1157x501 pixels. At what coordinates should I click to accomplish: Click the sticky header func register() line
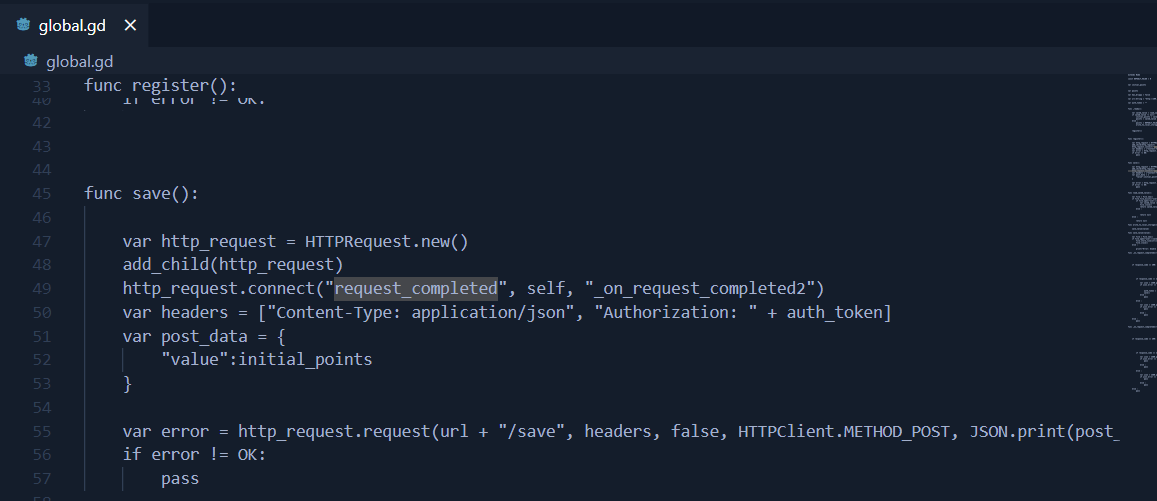click(x=561, y=85)
